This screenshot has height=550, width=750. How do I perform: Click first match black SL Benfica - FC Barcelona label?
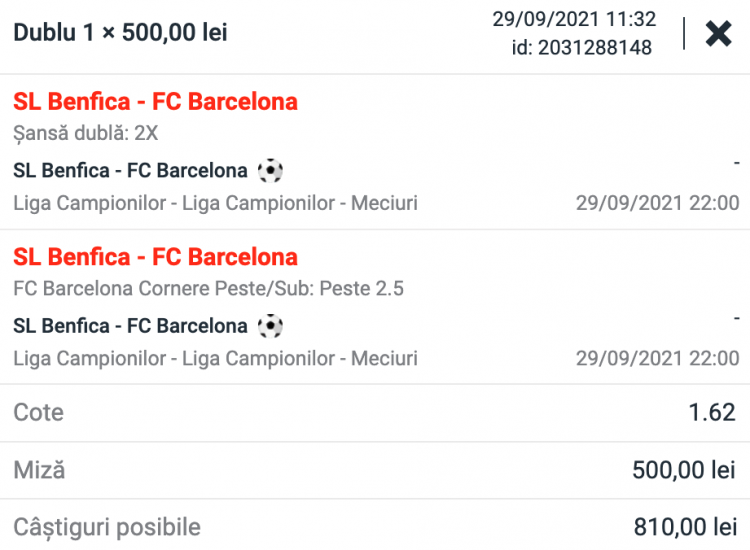[x=130, y=171]
